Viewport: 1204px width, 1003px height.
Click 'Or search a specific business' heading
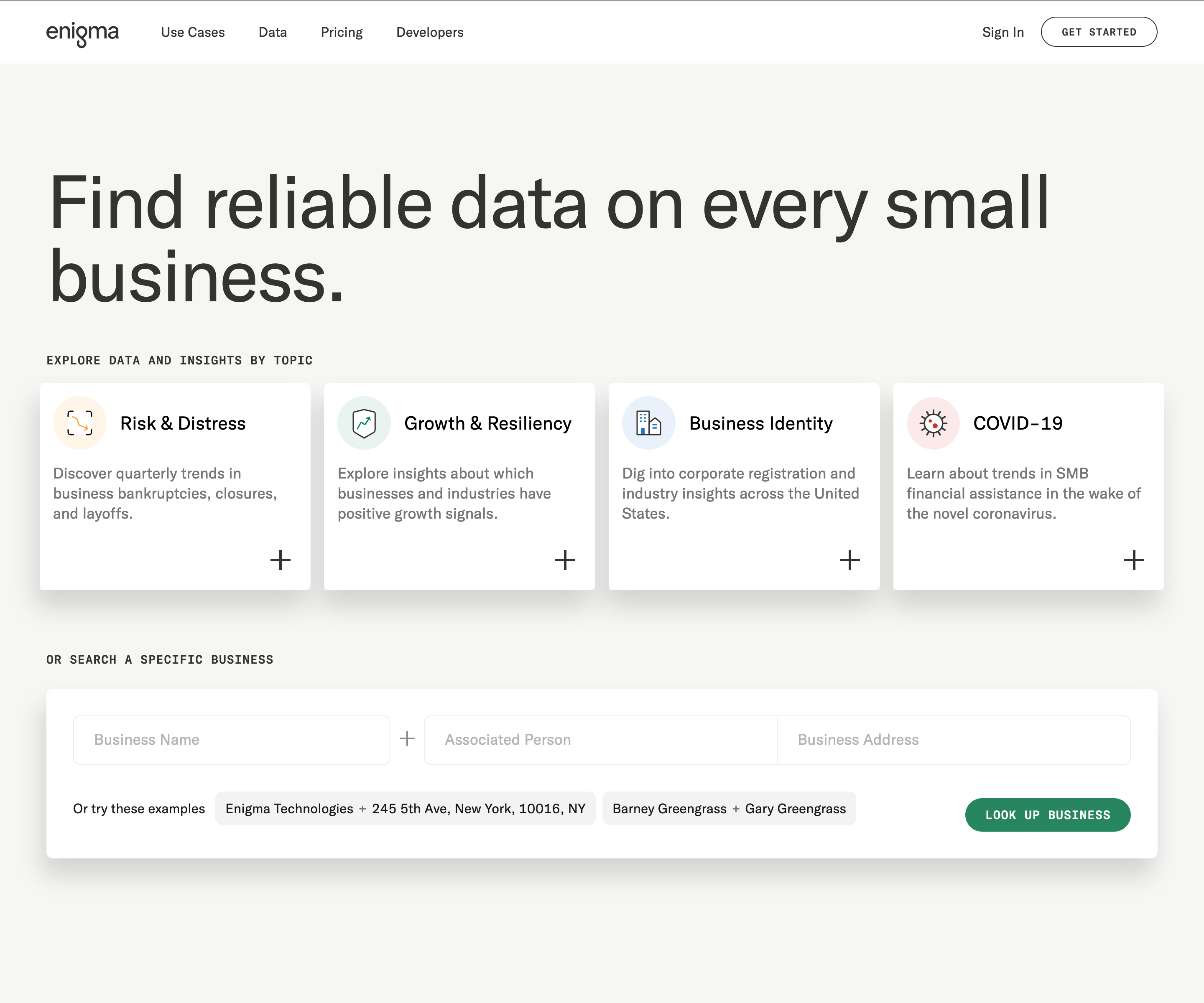click(160, 660)
